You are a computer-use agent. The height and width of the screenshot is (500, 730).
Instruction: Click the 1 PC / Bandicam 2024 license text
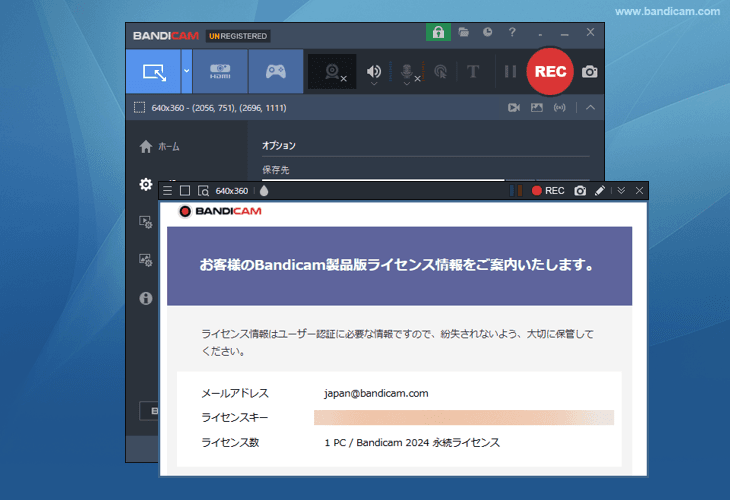pos(412,443)
